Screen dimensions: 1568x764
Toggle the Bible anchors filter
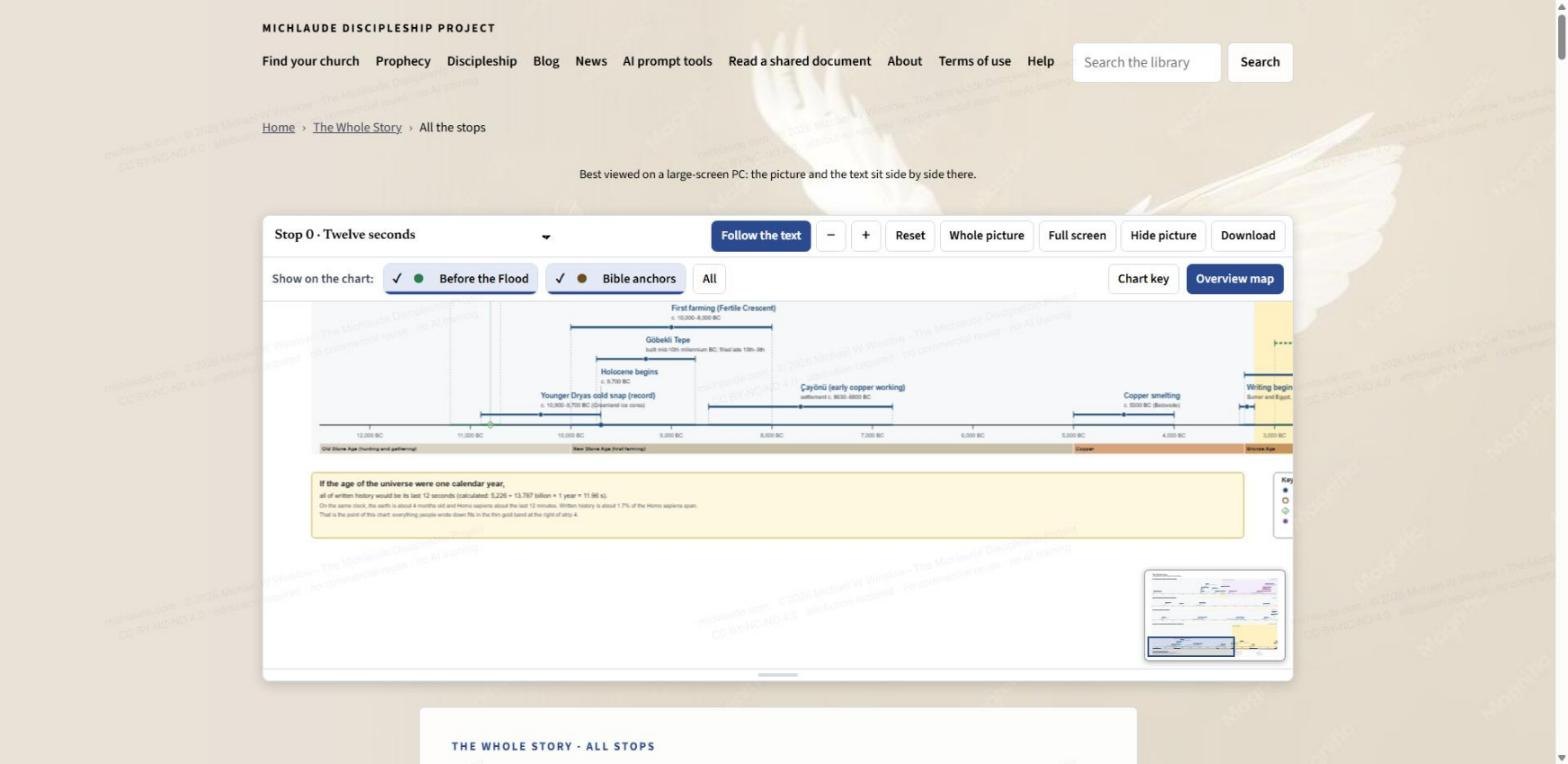(616, 279)
